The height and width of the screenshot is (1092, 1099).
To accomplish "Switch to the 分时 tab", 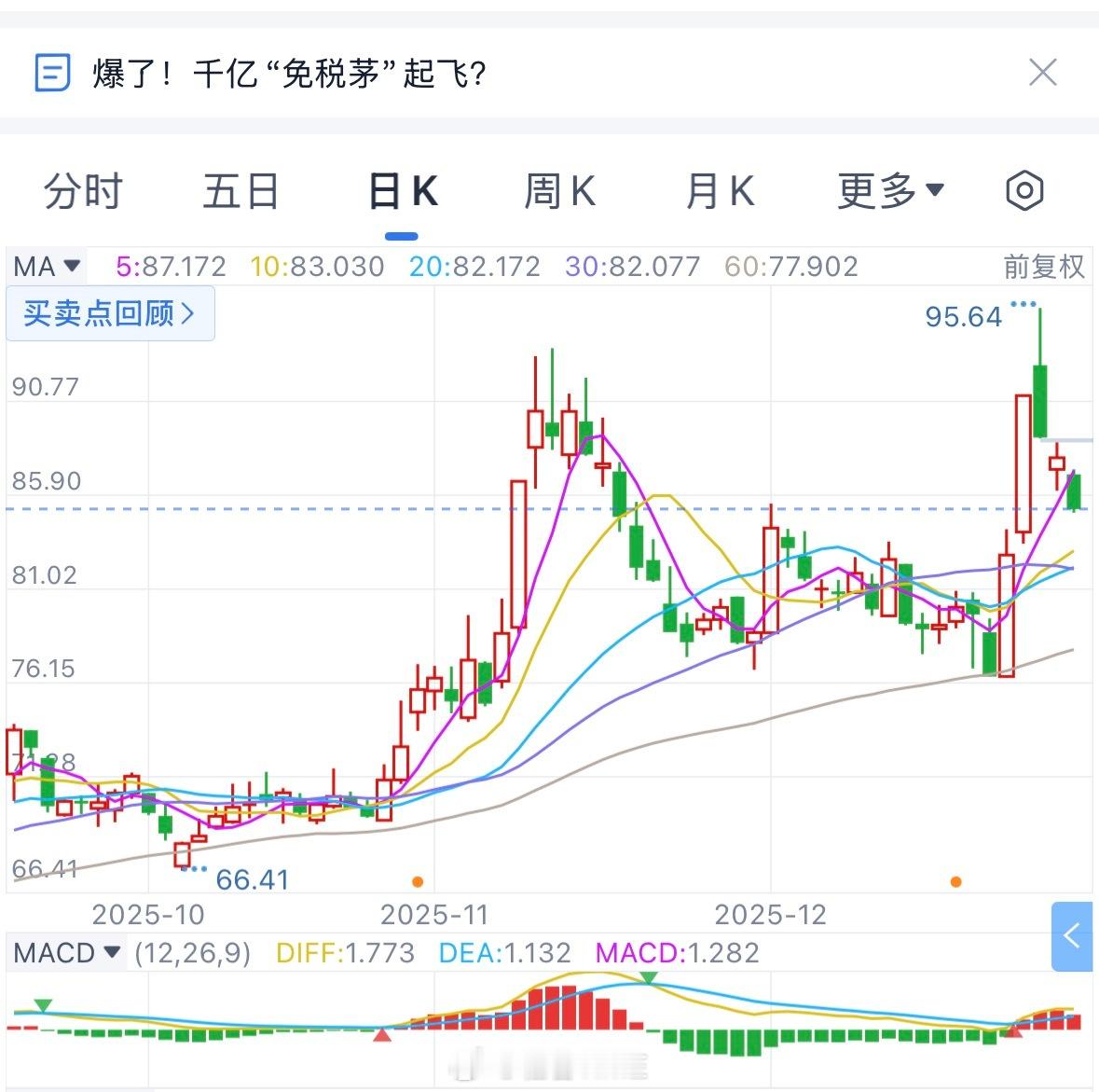I will click(x=83, y=190).
